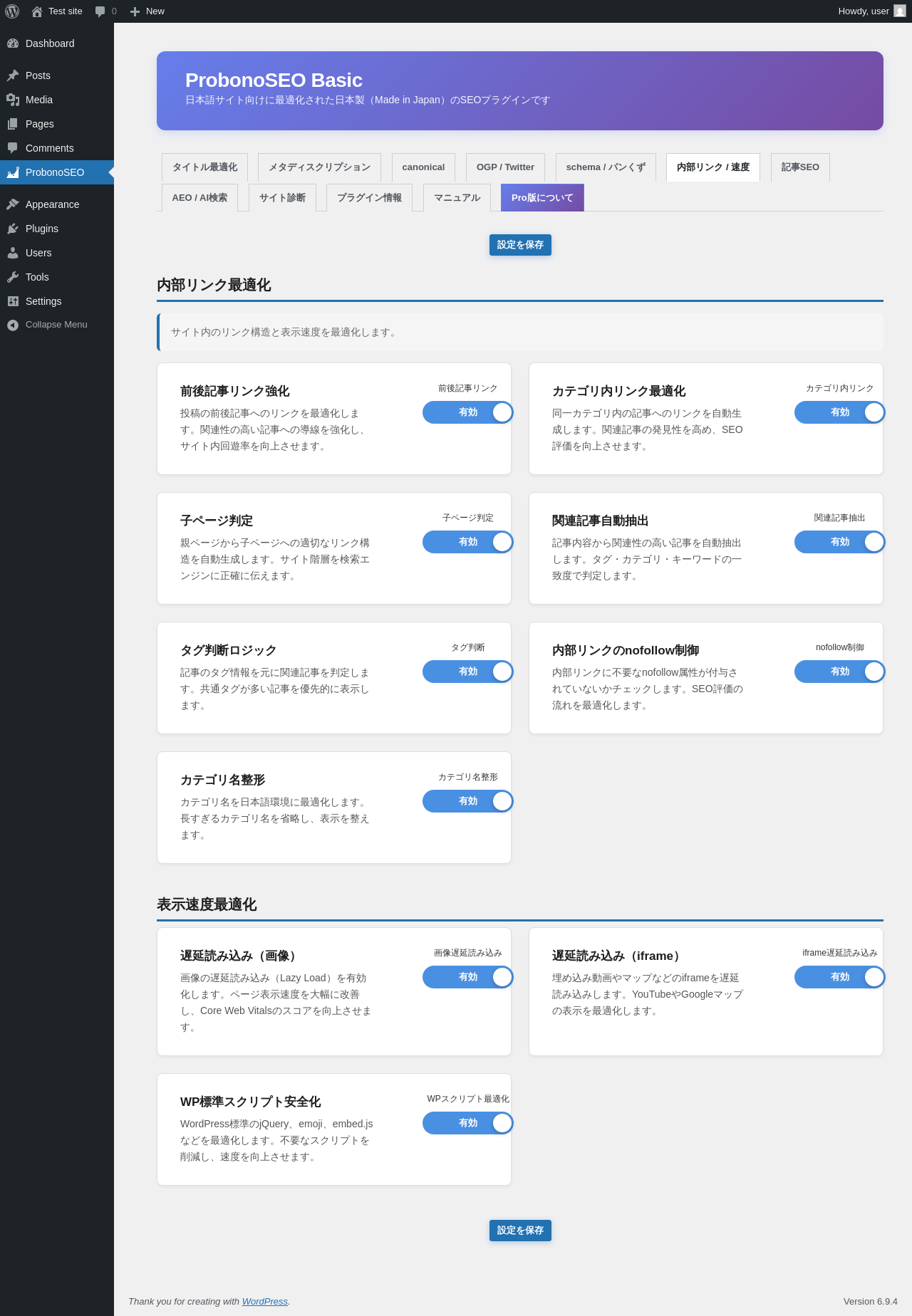Image resolution: width=912 pixels, height=1316 pixels.
Task: Open the ProbonoSEO menu item
Action: click(57, 172)
